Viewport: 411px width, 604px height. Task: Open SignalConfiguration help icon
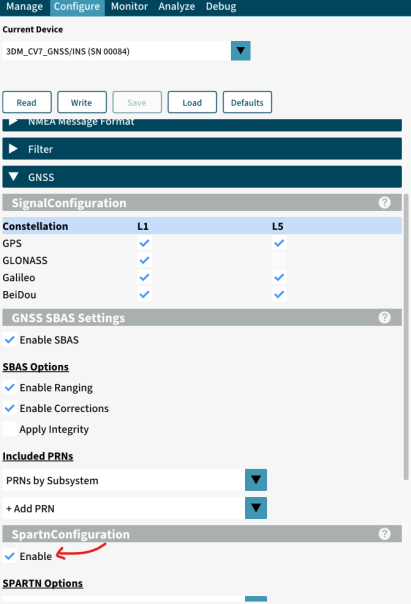pos(384,202)
